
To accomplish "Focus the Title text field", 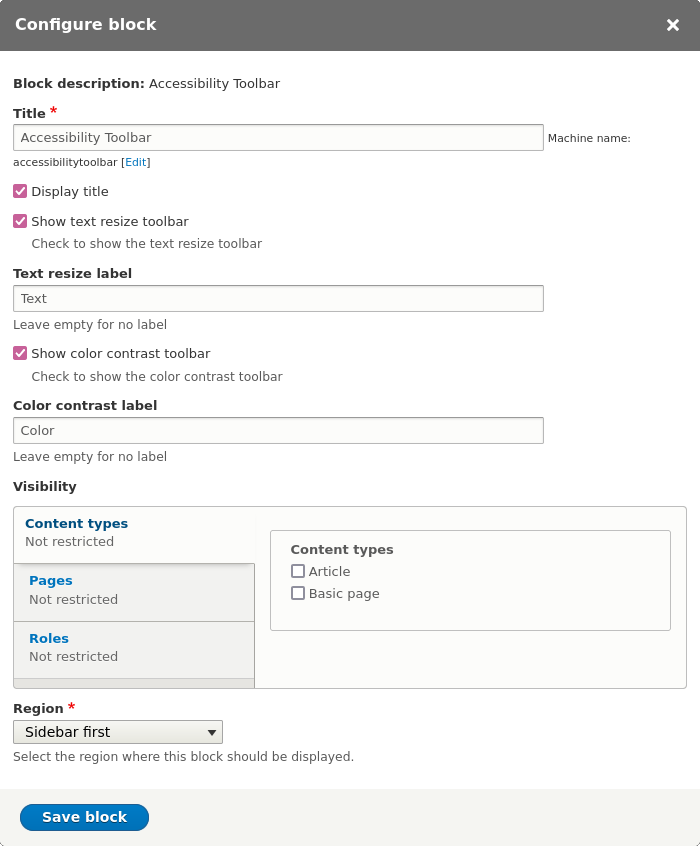I will point(278,137).
